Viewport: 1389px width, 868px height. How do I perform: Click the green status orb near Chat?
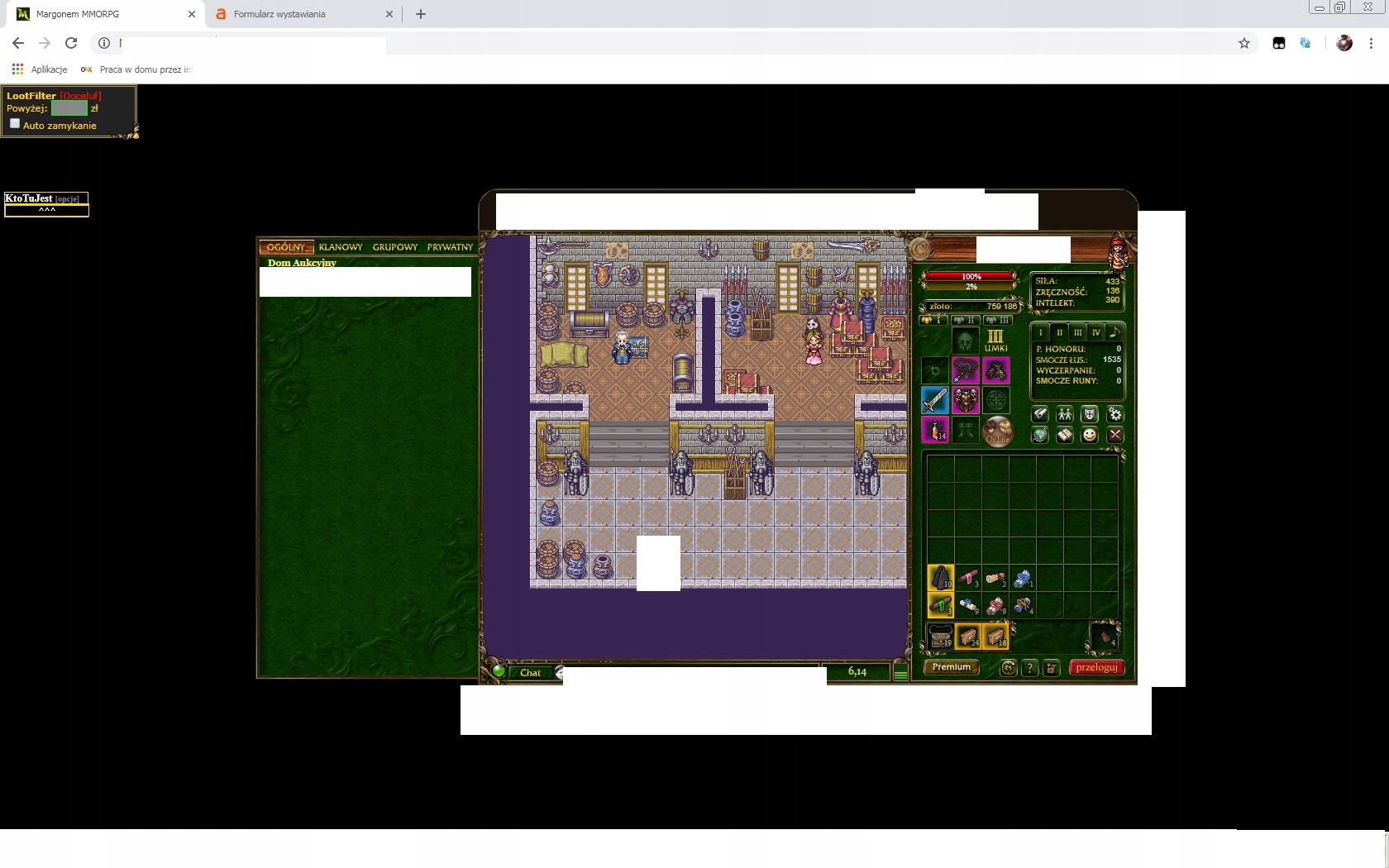point(499,671)
